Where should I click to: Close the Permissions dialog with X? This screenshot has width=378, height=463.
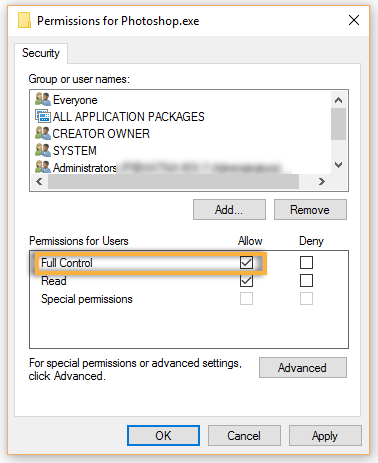[x=354, y=20]
